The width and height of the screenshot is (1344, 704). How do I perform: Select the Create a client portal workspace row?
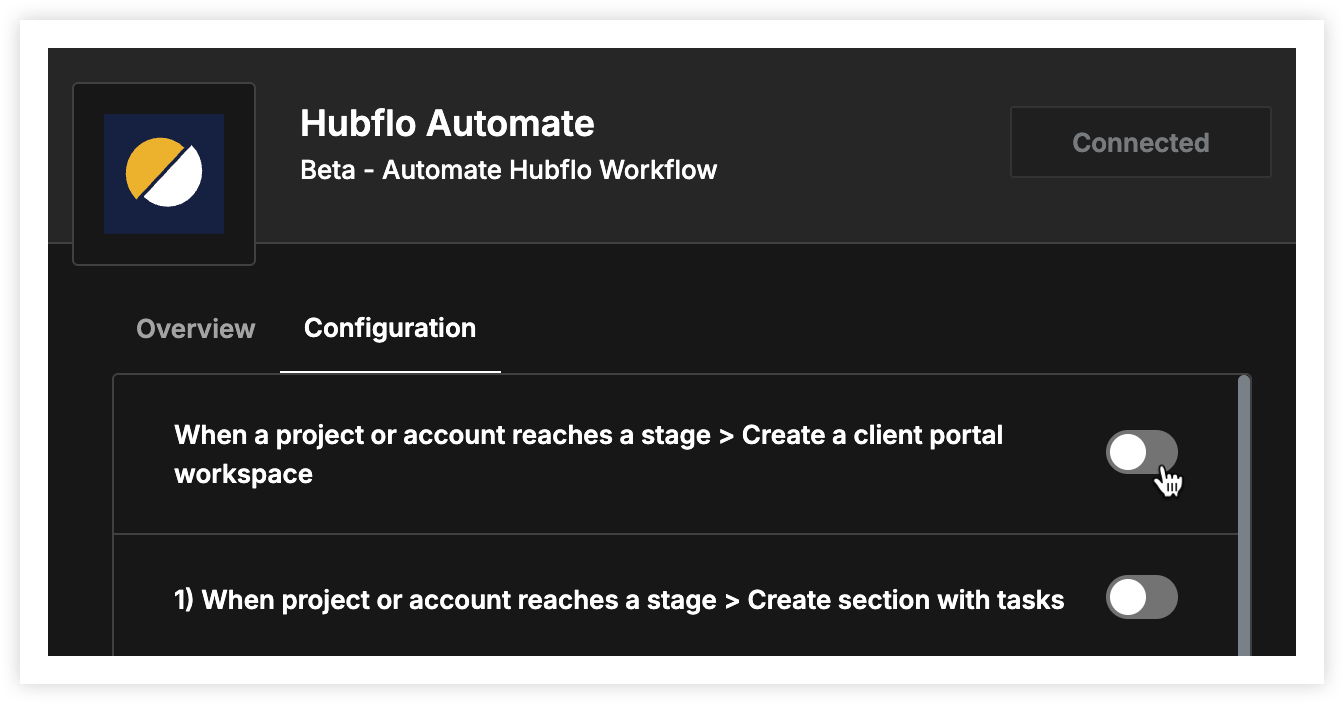coord(675,454)
